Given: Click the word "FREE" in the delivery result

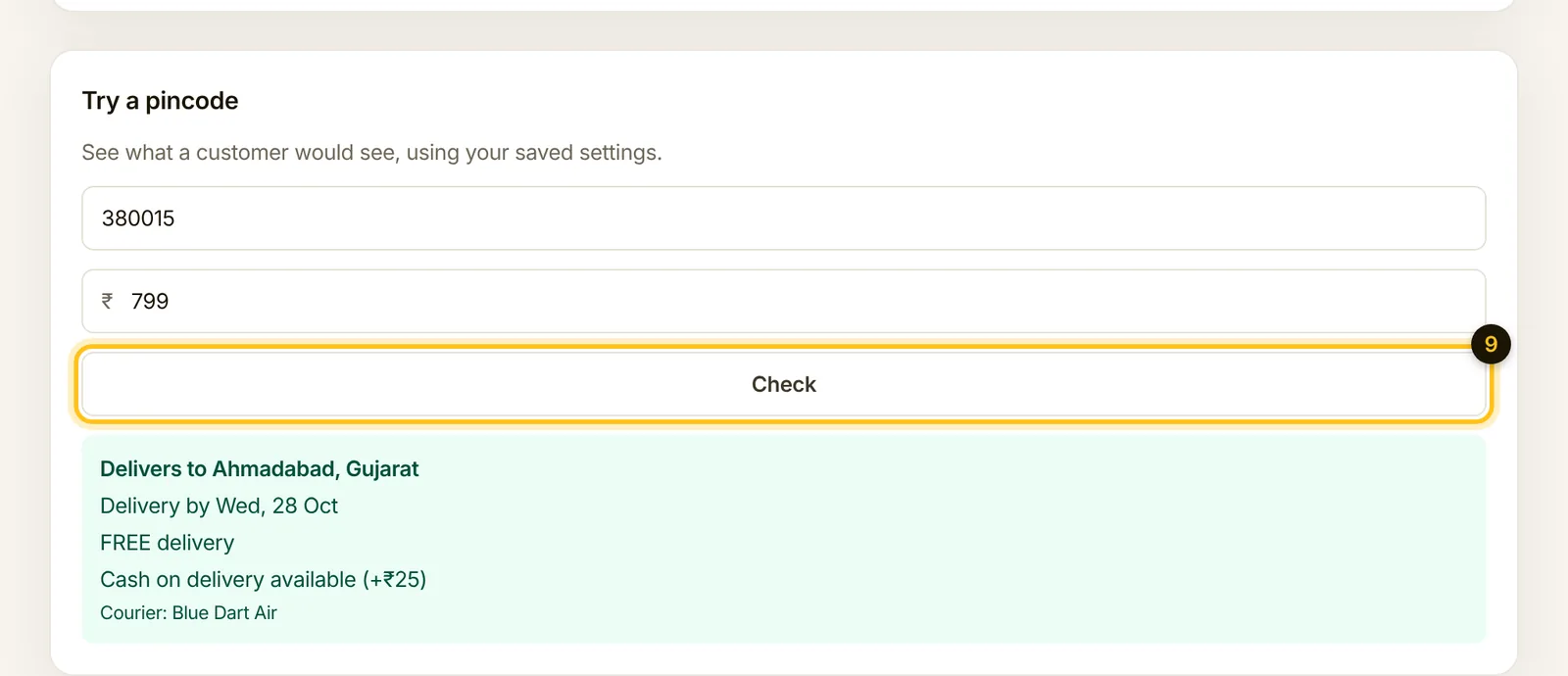Looking at the screenshot, I should (x=125, y=543).
